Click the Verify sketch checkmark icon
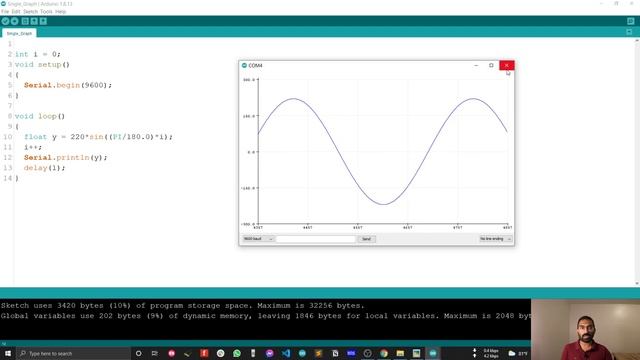Viewport: 640px width, 360px height. pyautogui.click(x=5, y=21)
